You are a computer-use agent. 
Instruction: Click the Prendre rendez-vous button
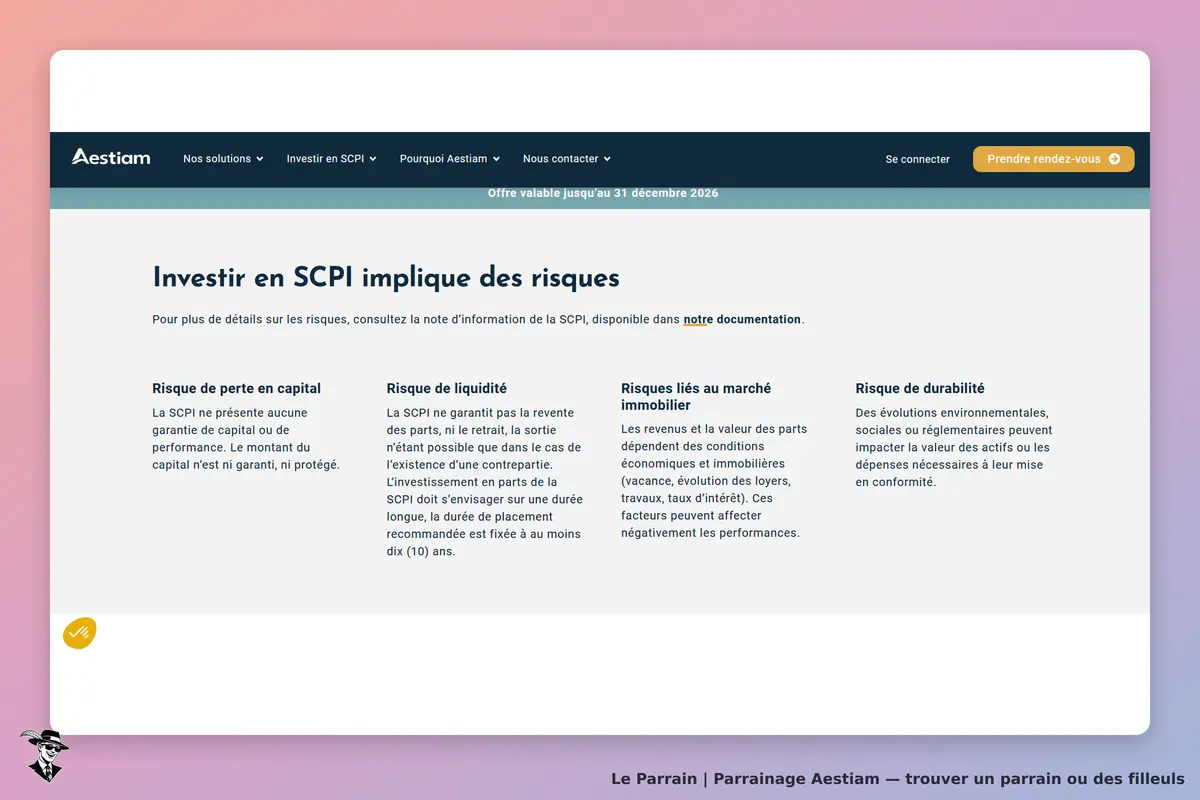(1054, 159)
